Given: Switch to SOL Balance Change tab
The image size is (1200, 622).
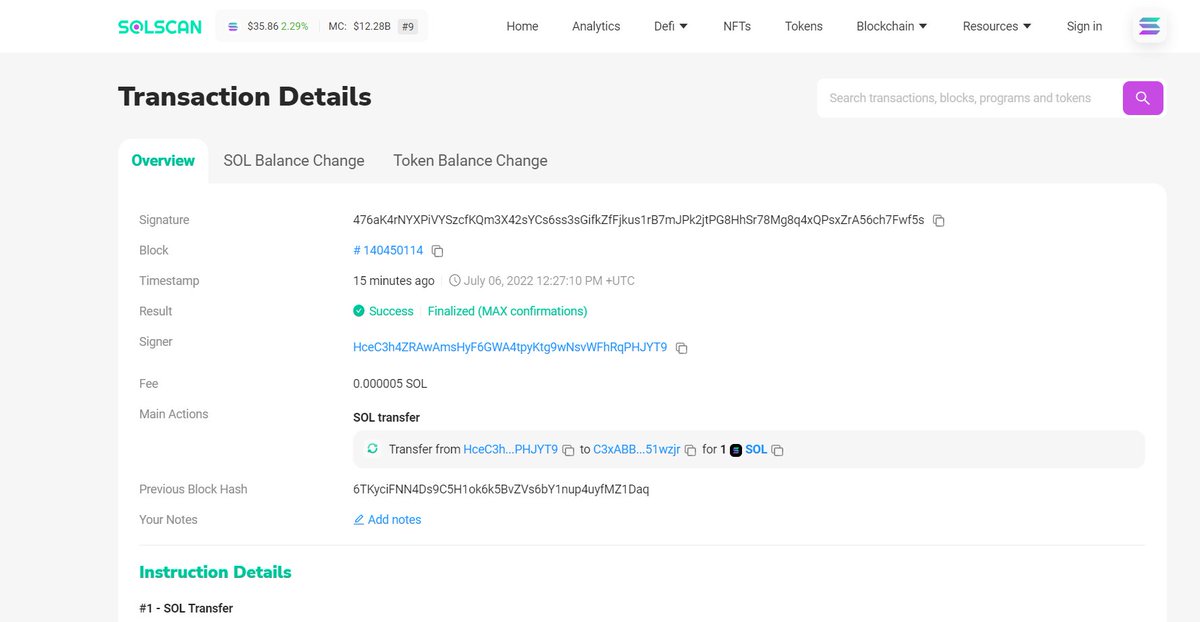Looking at the screenshot, I should [x=294, y=160].
